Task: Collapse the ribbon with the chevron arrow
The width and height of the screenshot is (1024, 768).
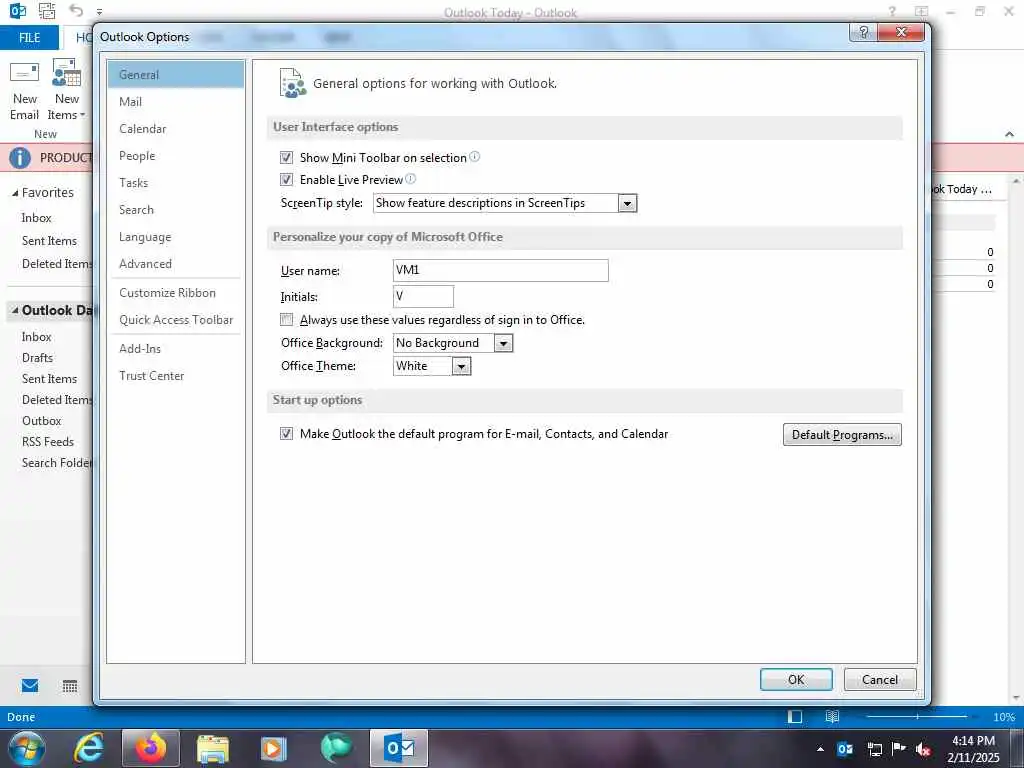Action: (x=1010, y=134)
